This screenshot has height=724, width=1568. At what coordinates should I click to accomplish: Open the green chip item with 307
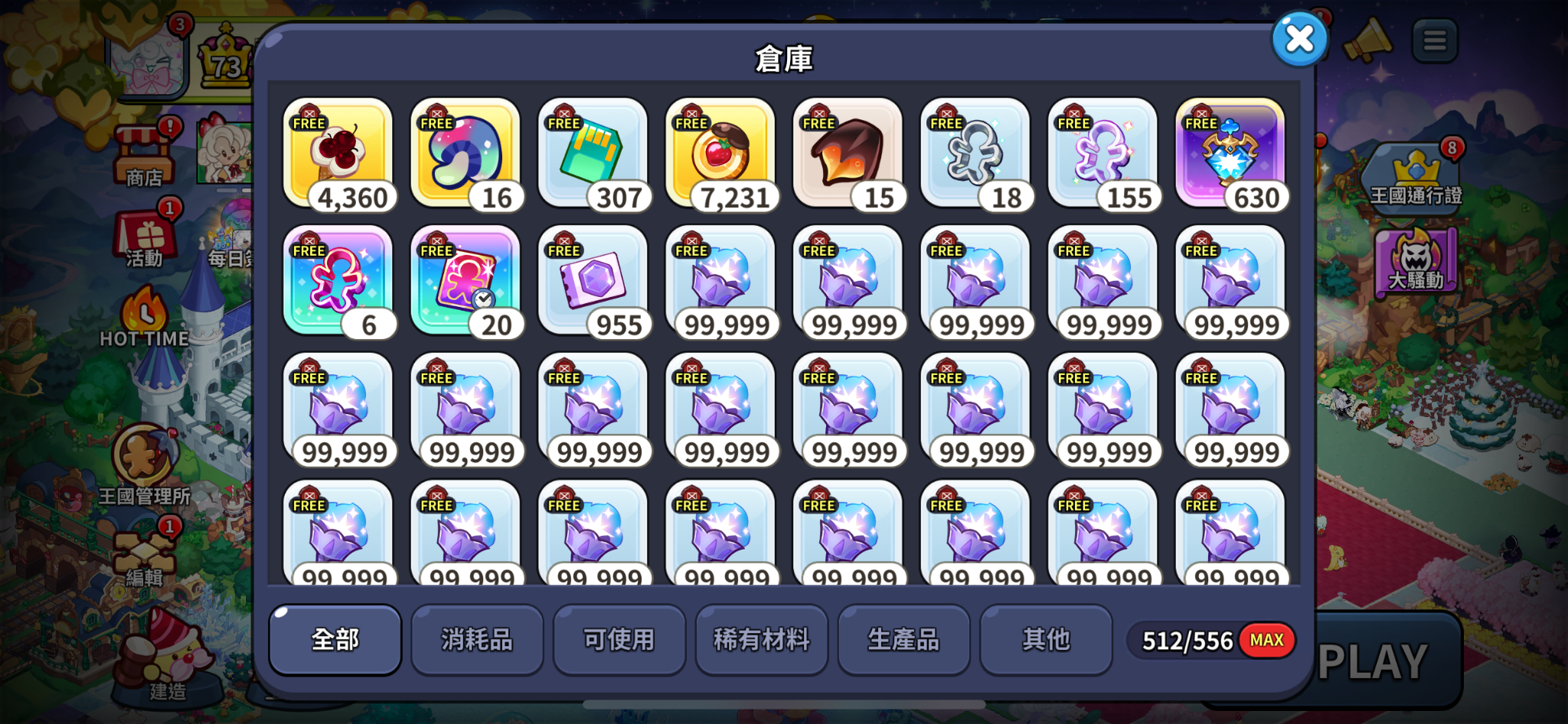593,154
